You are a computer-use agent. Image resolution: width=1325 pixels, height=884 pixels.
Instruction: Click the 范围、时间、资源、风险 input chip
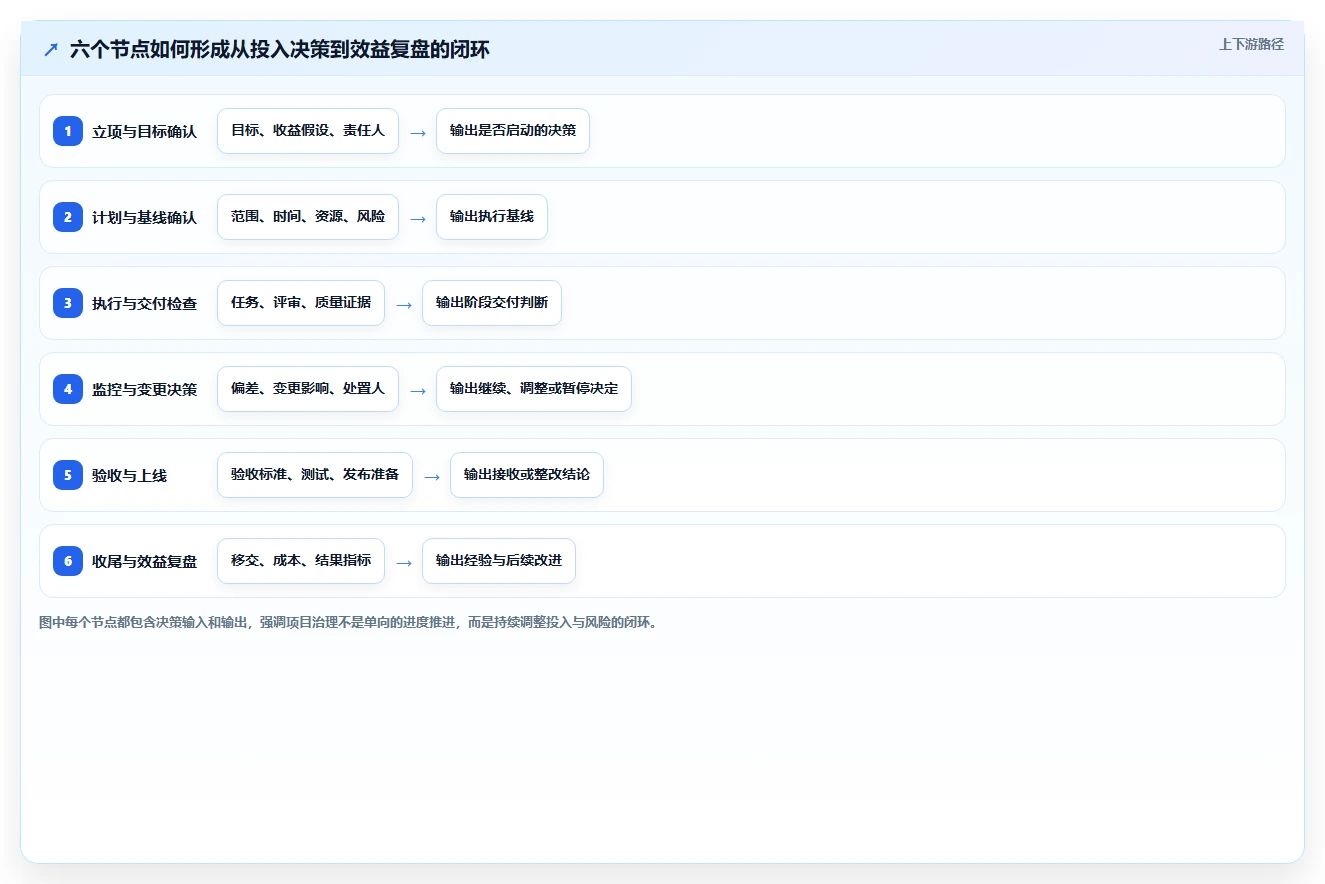click(308, 217)
